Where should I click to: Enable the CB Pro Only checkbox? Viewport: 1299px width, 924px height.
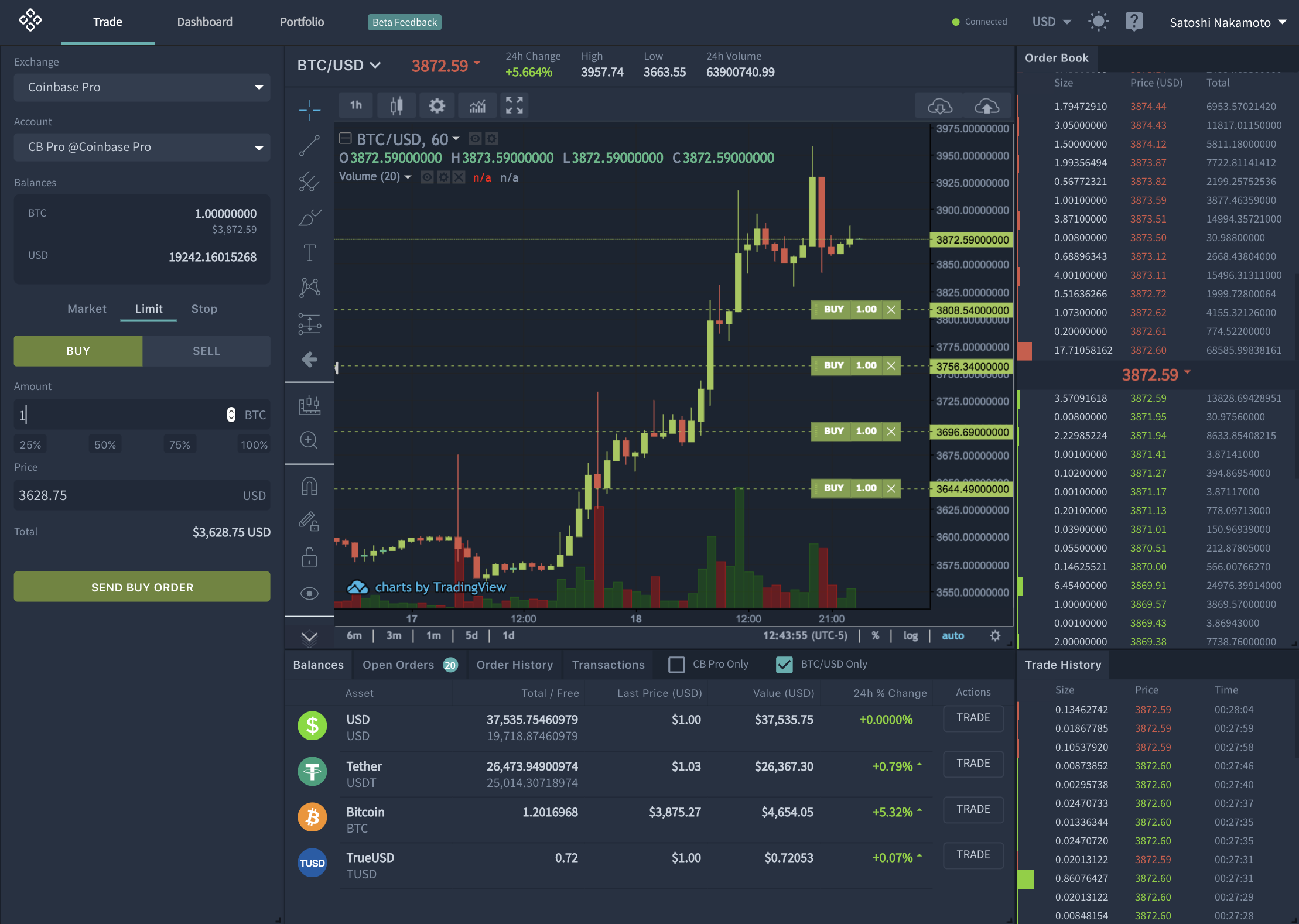coord(676,664)
